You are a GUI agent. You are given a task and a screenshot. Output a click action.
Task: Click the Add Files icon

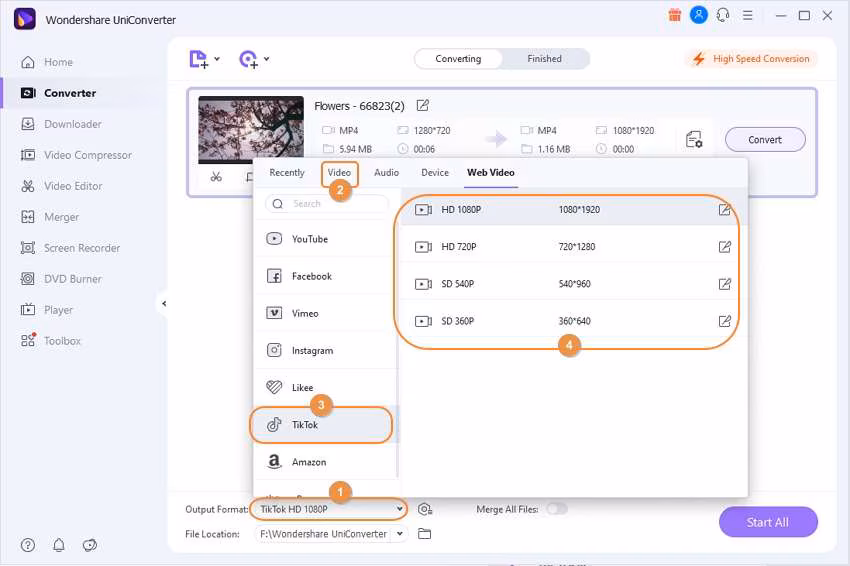(x=198, y=59)
